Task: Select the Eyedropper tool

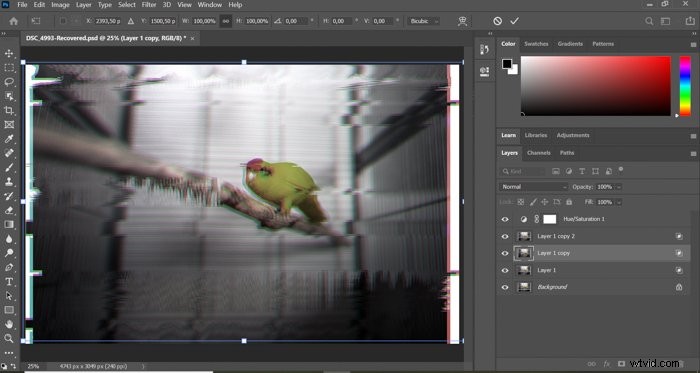Action: (9, 139)
